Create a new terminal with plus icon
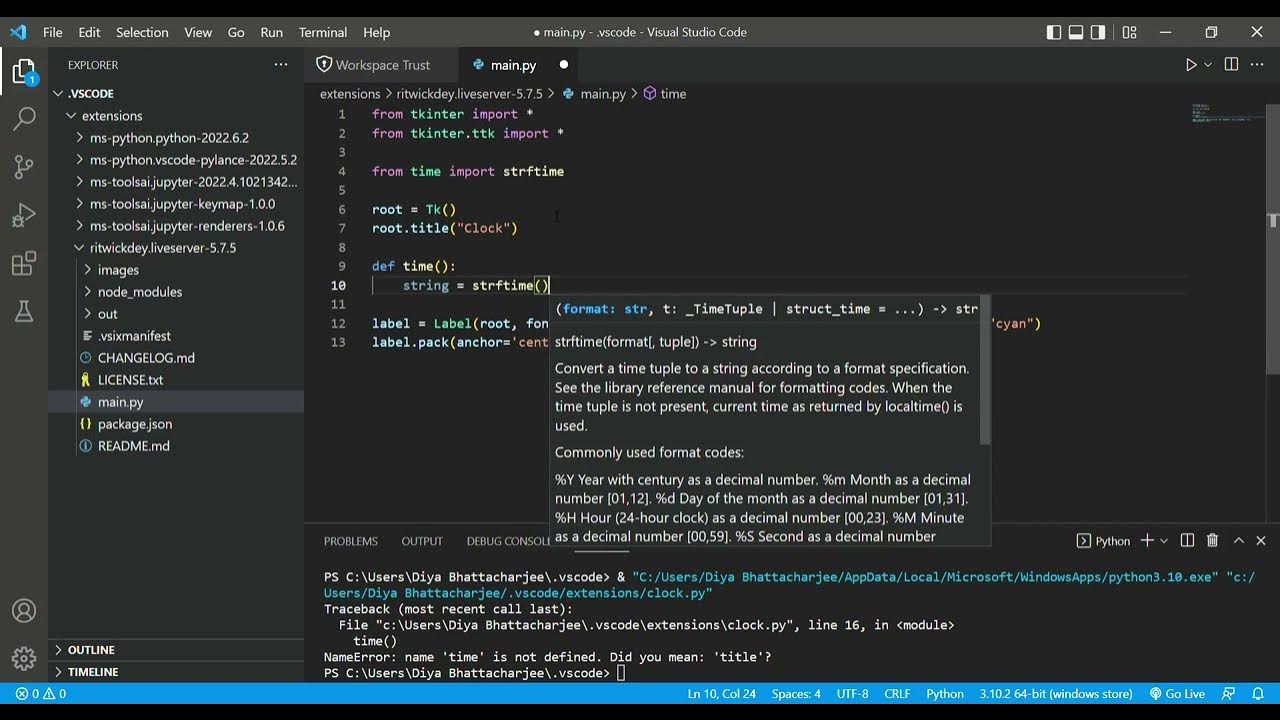The width and height of the screenshot is (1280, 720). click(1147, 541)
